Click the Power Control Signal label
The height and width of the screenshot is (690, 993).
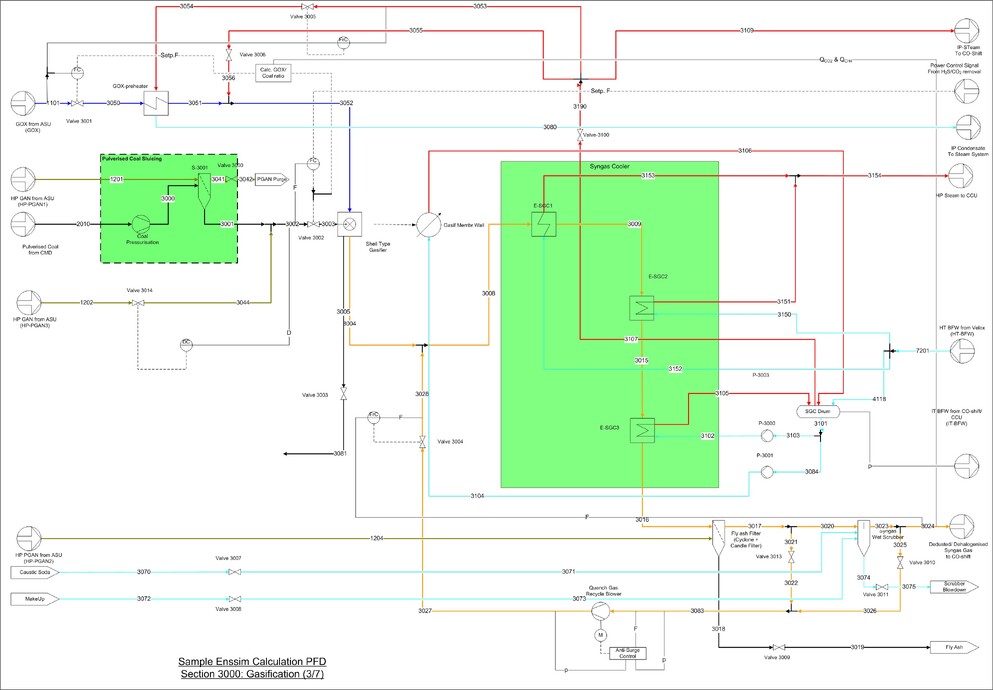click(x=954, y=69)
